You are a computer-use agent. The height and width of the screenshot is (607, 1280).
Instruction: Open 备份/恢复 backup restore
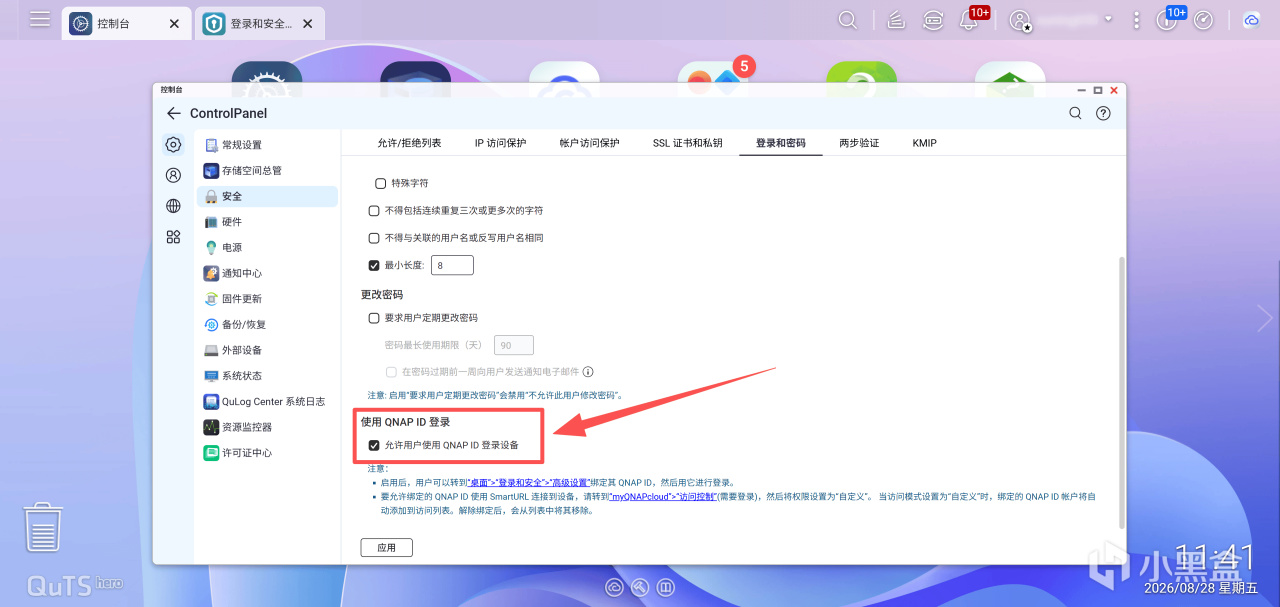[x=267, y=324]
